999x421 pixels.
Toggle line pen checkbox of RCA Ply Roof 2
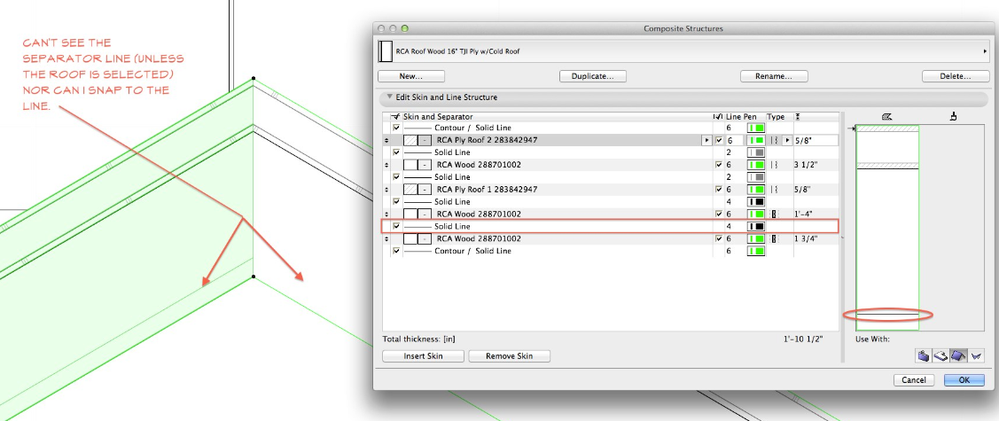pyautogui.click(x=719, y=140)
